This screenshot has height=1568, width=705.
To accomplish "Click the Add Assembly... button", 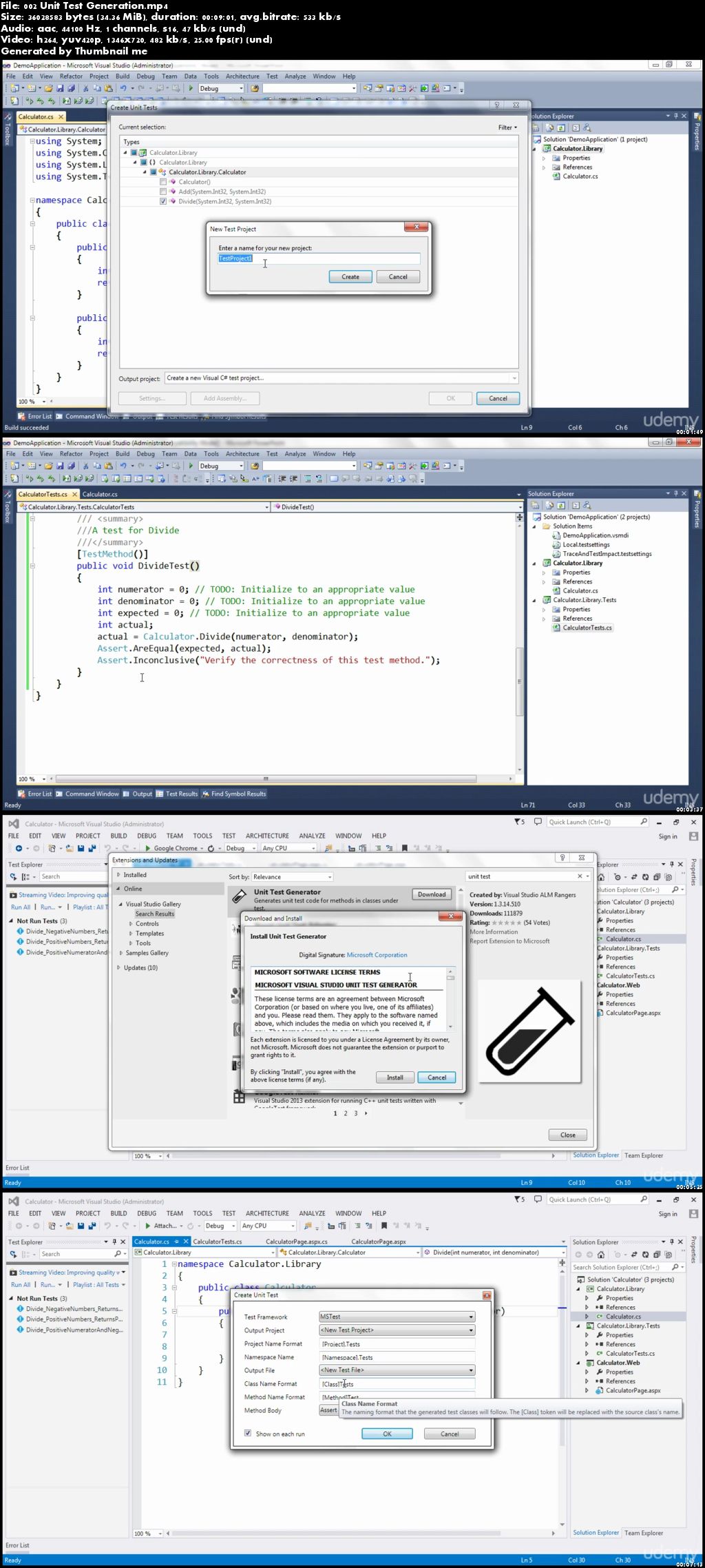I will (225, 398).
